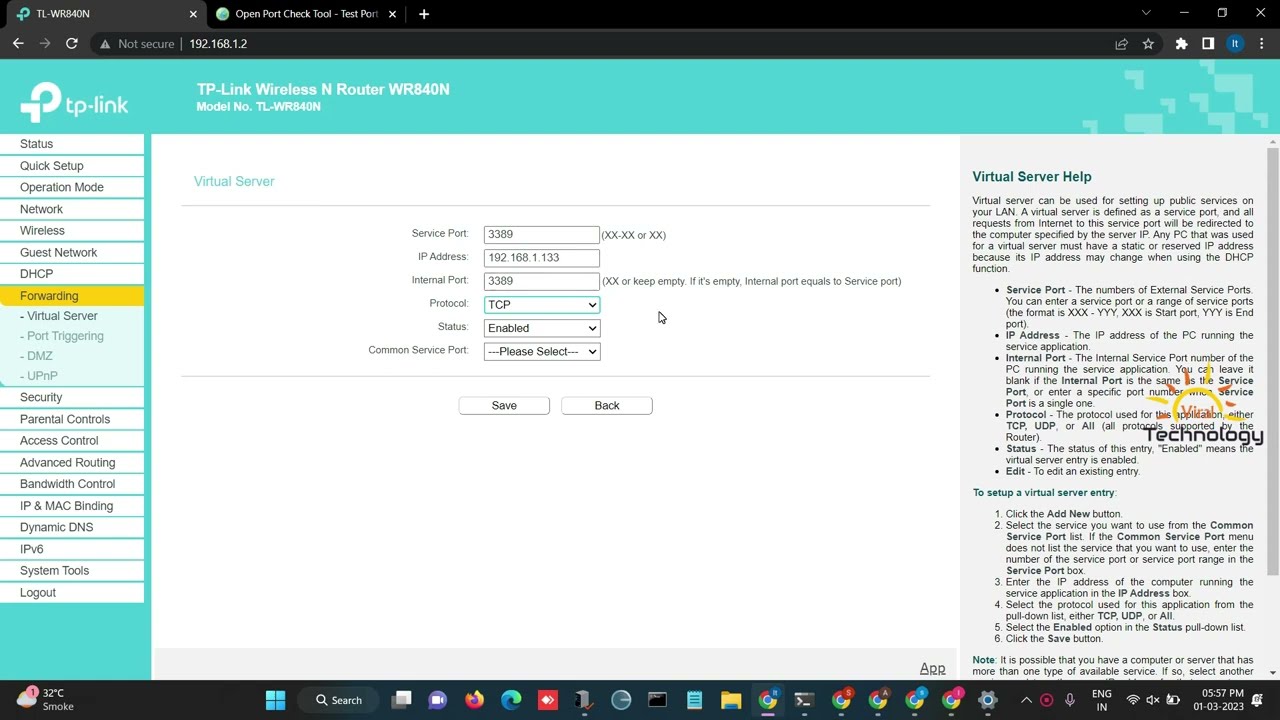Image resolution: width=1280 pixels, height=720 pixels.
Task: Open the Settings gear in the taskbar
Action: [x=987, y=700]
